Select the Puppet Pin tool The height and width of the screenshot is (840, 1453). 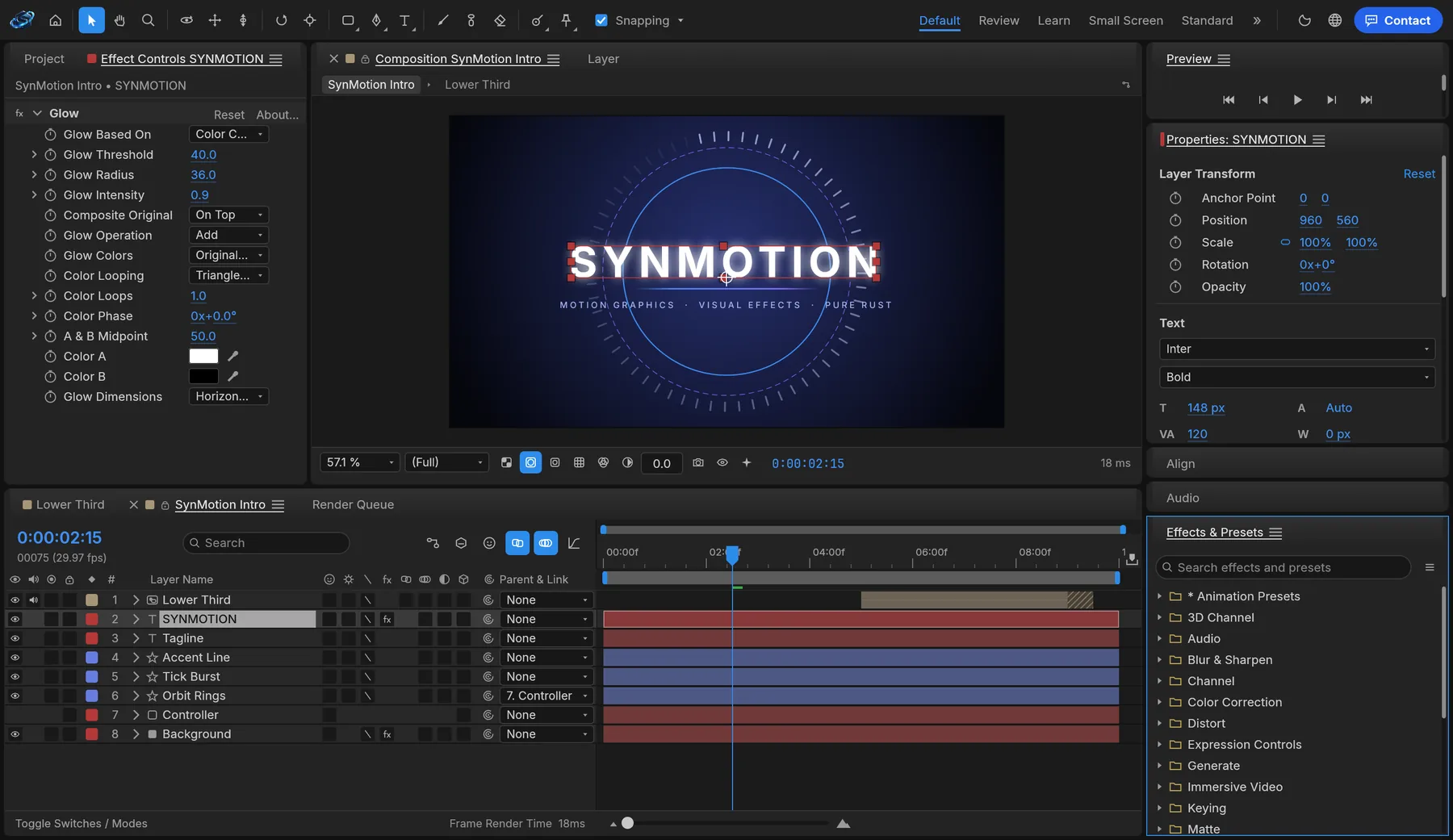tap(567, 20)
